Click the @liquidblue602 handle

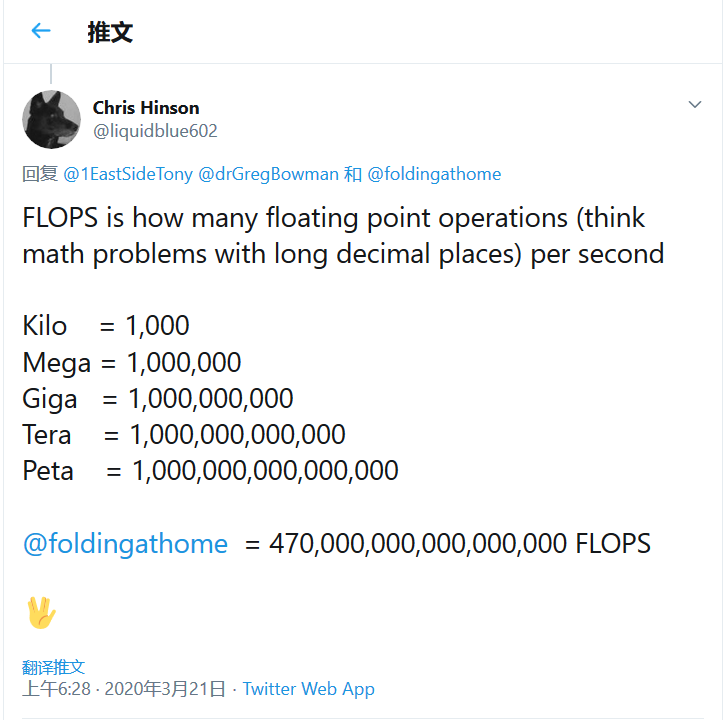155,131
